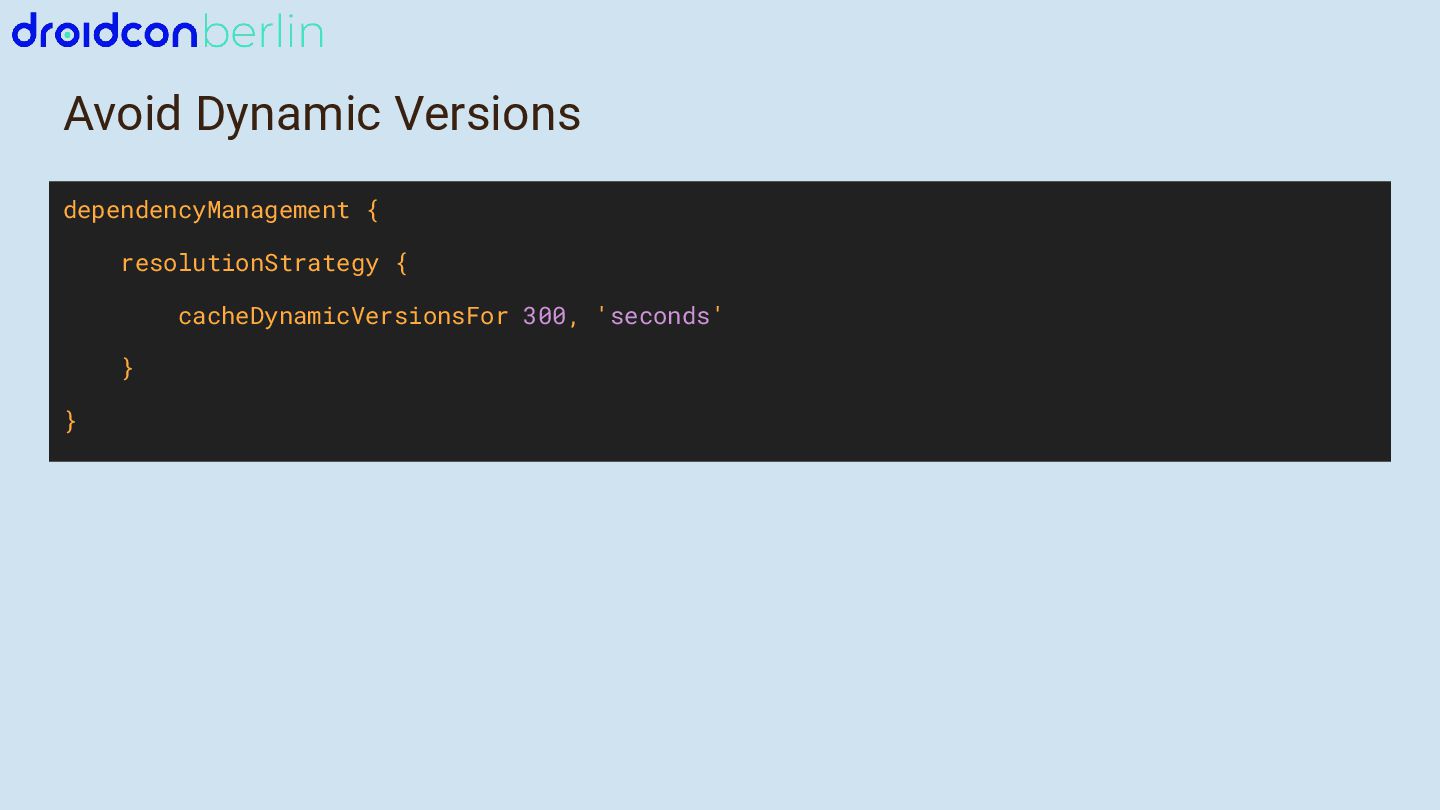Click the teal 'berlin' word in the logo
Image resolution: width=1440 pixels, height=810 pixels.
point(262,32)
